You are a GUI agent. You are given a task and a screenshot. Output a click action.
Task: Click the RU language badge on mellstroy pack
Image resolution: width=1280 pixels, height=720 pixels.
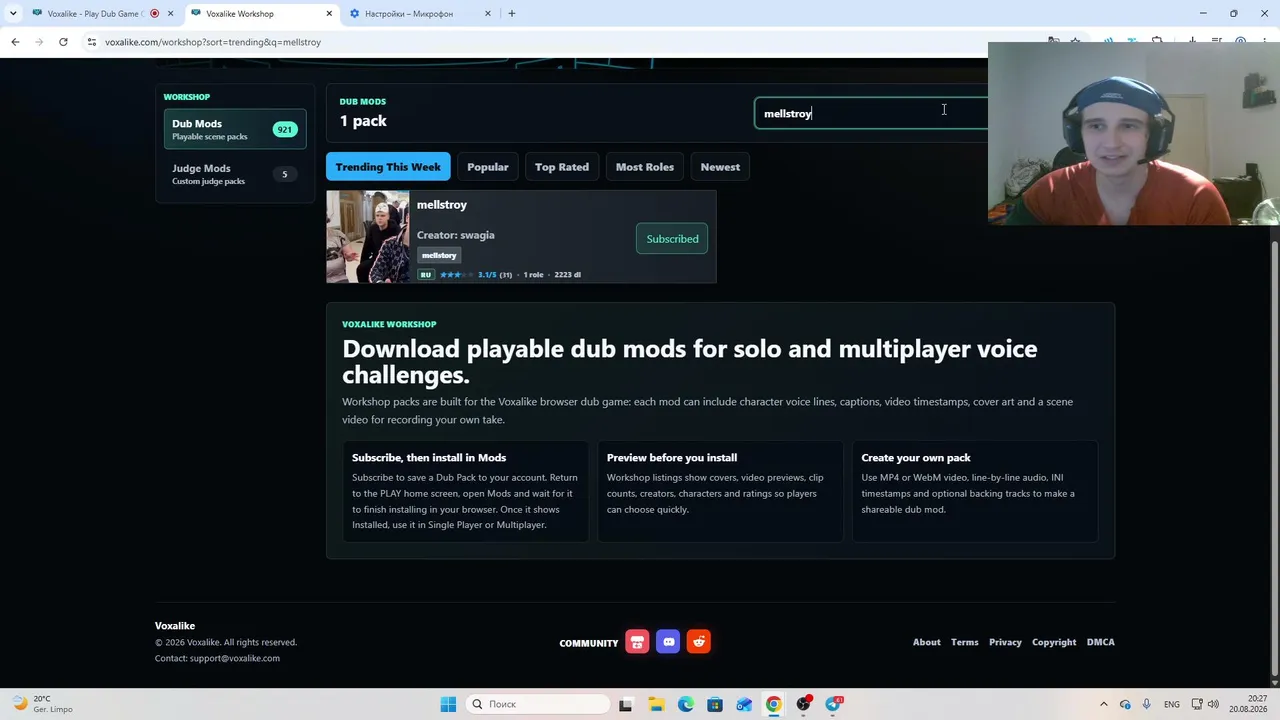pyautogui.click(x=426, y=275)
